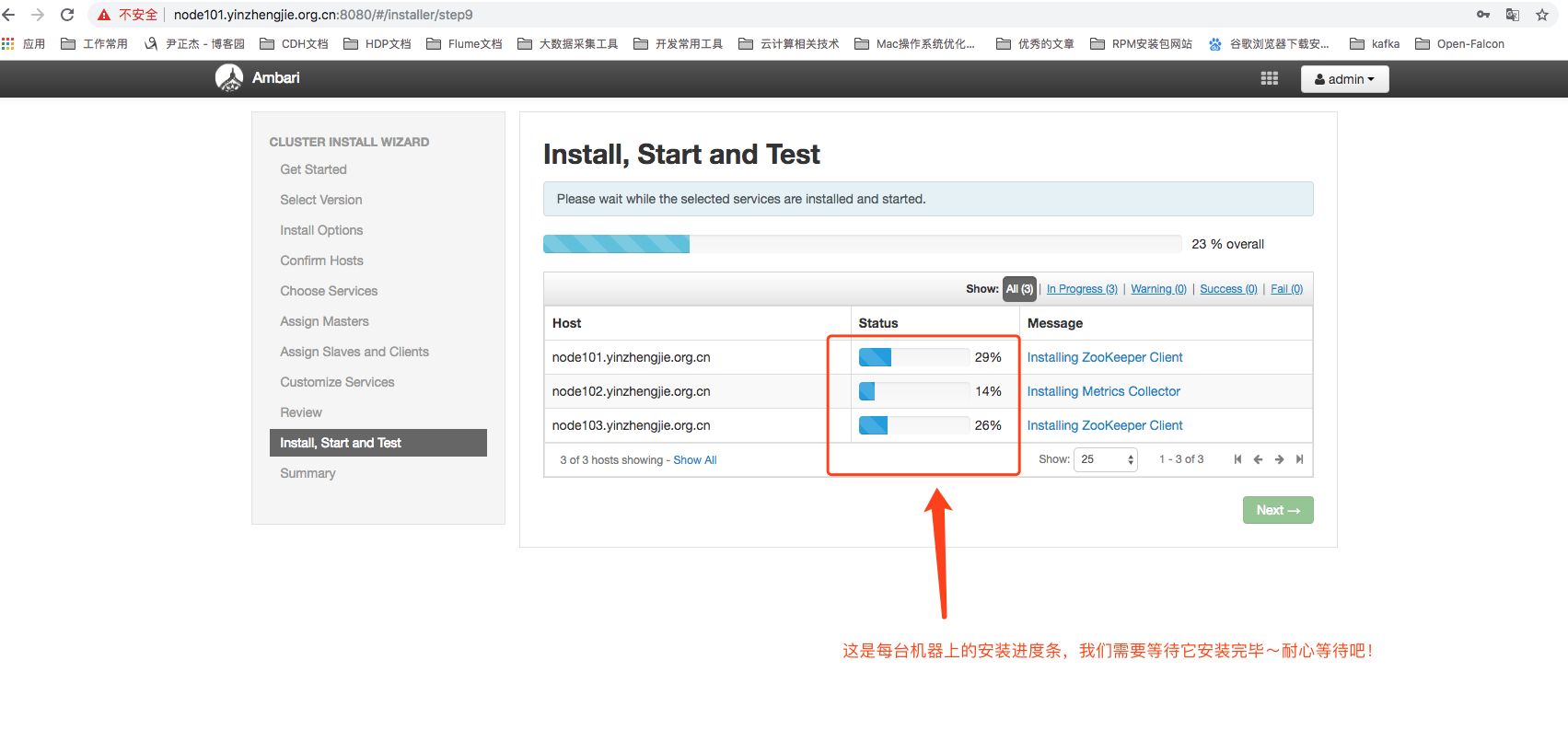The width and height of the screenshot is (1568, 753).
Task: Show All hosts filter tab
Action: click(x=1019, y=289)
